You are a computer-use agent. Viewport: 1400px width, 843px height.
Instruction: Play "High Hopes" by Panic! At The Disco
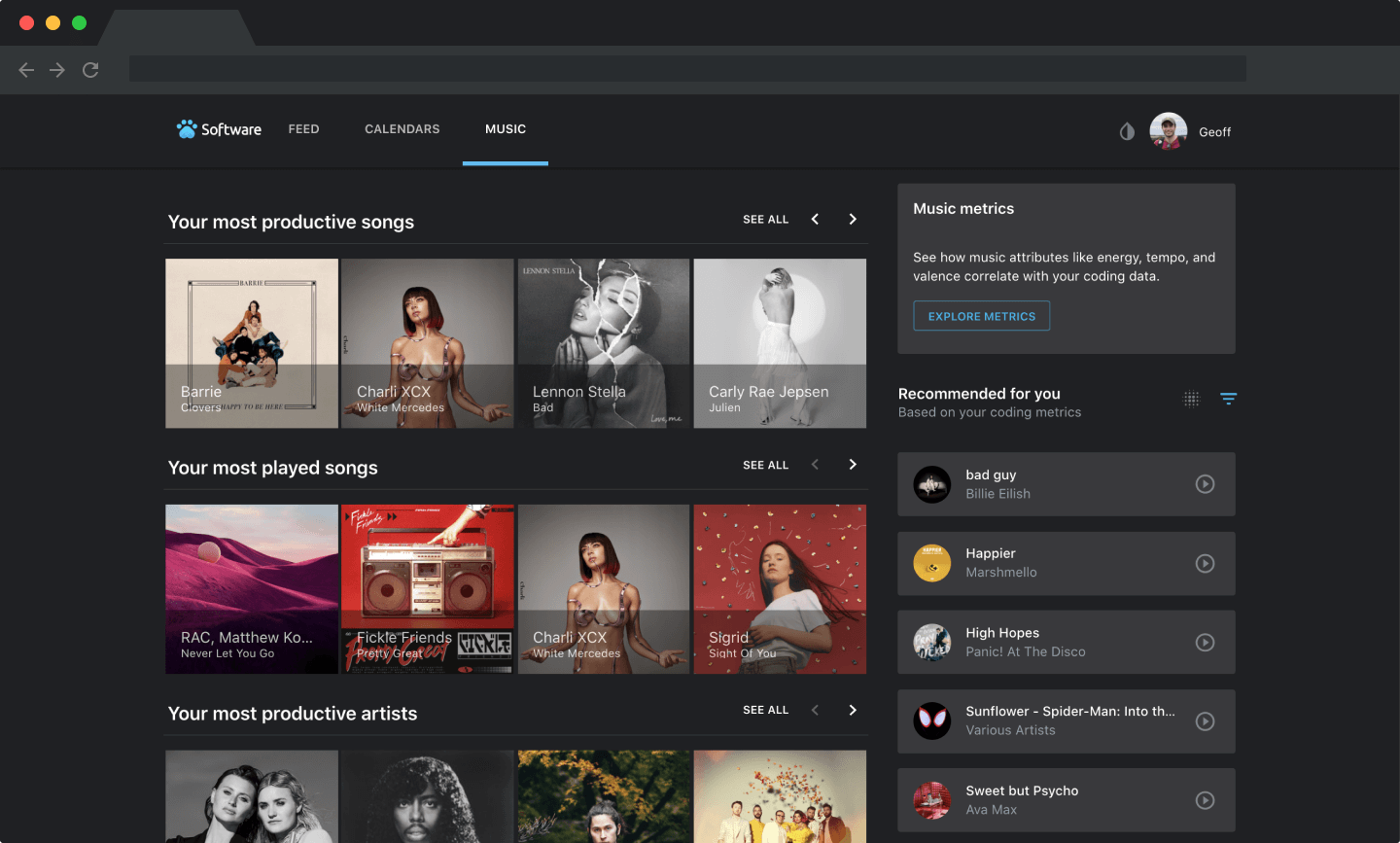[x=1206, y=642]
